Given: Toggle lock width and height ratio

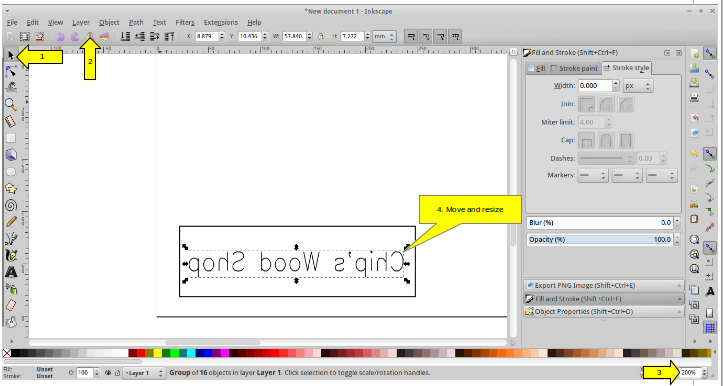Looking at the screenshot, I should [321, 36].
